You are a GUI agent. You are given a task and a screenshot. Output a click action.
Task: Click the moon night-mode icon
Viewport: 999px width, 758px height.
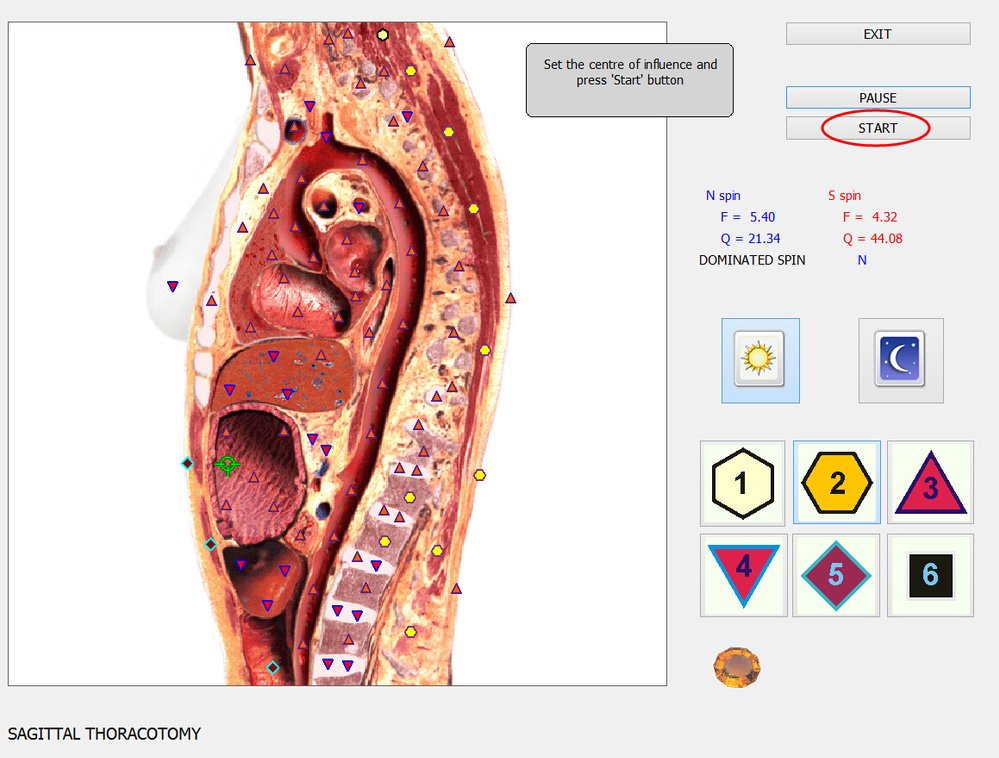point(900,360)
